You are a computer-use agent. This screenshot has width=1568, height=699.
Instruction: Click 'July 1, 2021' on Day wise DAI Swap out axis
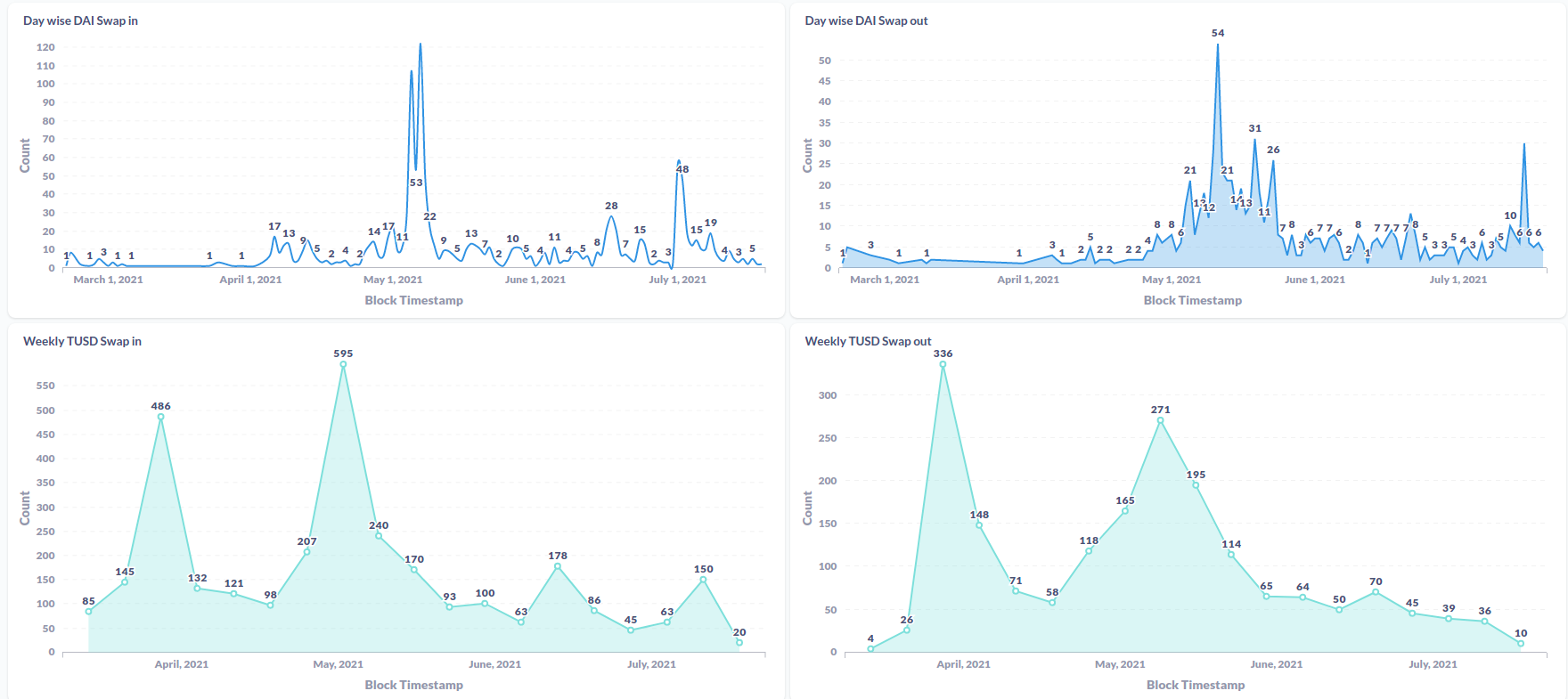tap(1458, 280)
